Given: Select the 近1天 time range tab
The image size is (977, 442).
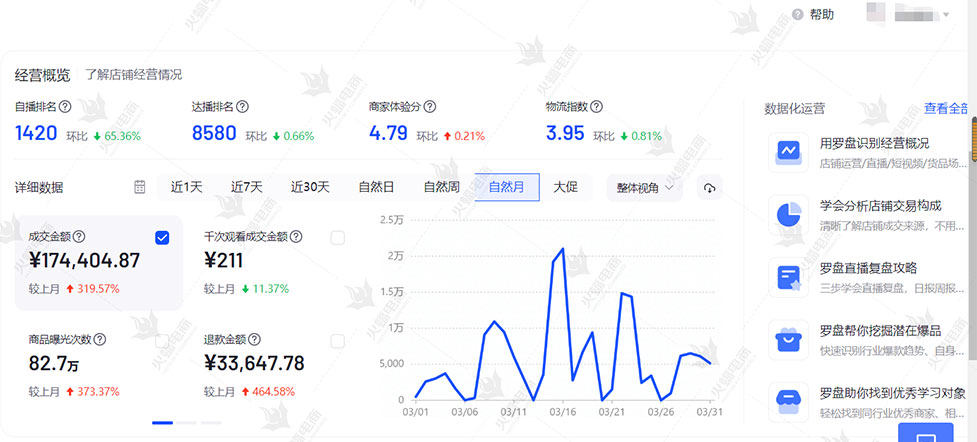Looking at the screenshot, I should [x=186, y=187].
